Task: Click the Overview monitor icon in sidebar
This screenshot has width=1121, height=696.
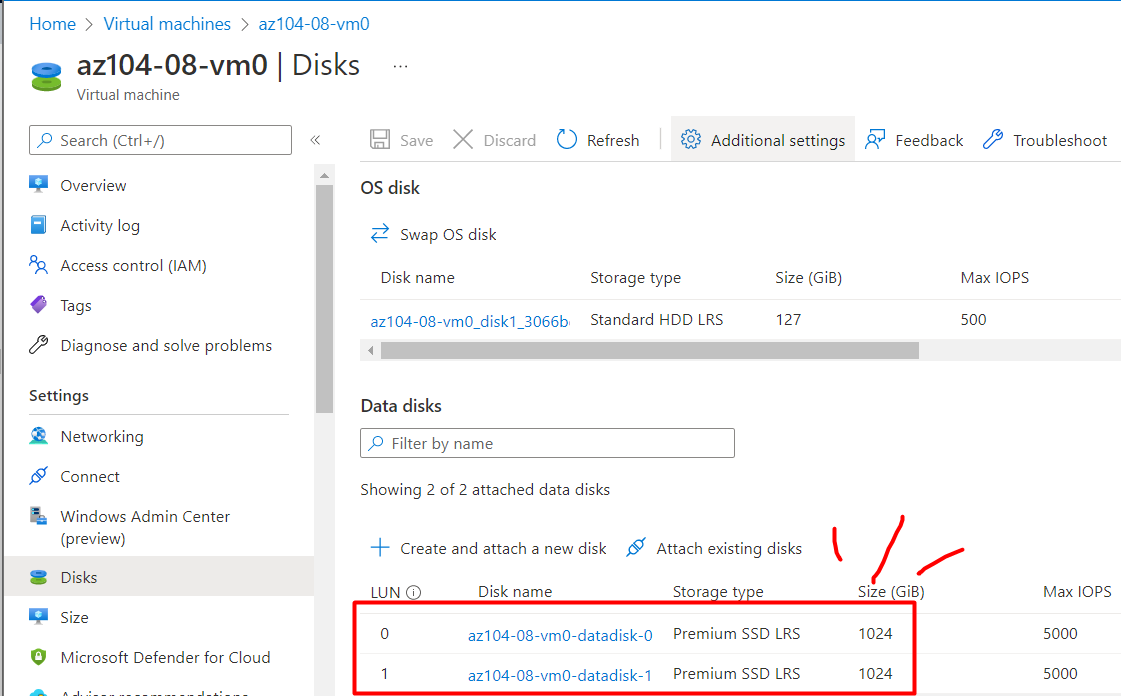Action: (39, 184)
